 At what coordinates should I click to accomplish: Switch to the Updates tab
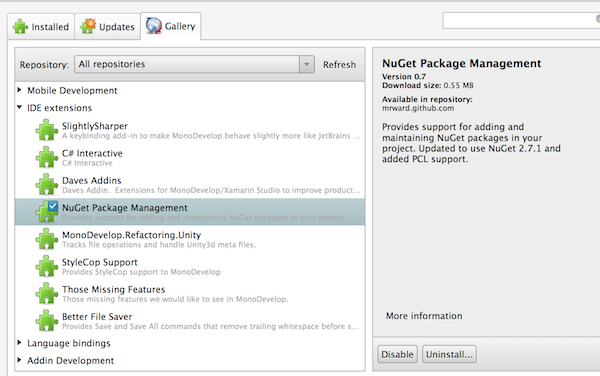tap(108, 27)
